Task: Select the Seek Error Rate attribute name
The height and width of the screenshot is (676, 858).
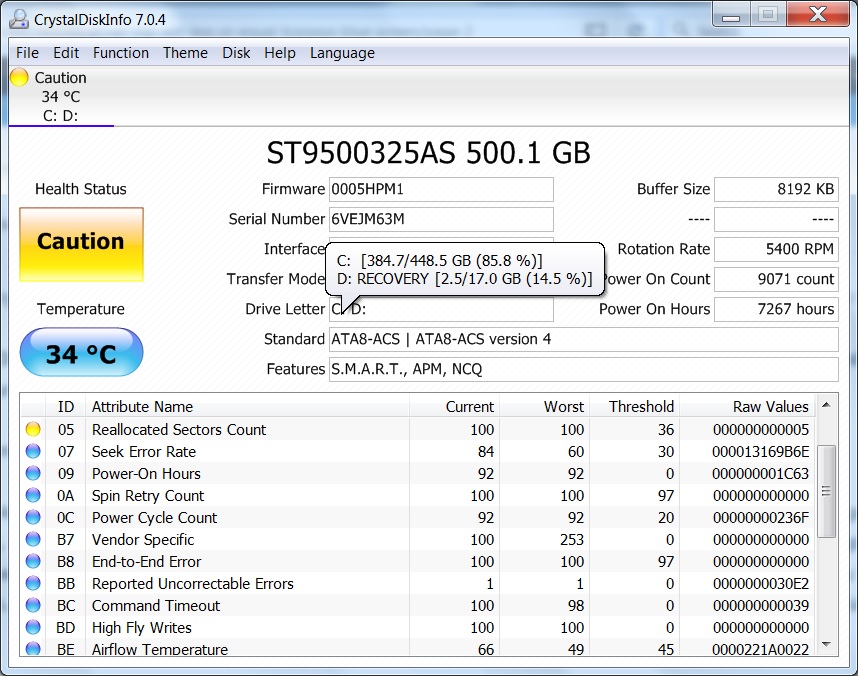Action: click(144, 452)
